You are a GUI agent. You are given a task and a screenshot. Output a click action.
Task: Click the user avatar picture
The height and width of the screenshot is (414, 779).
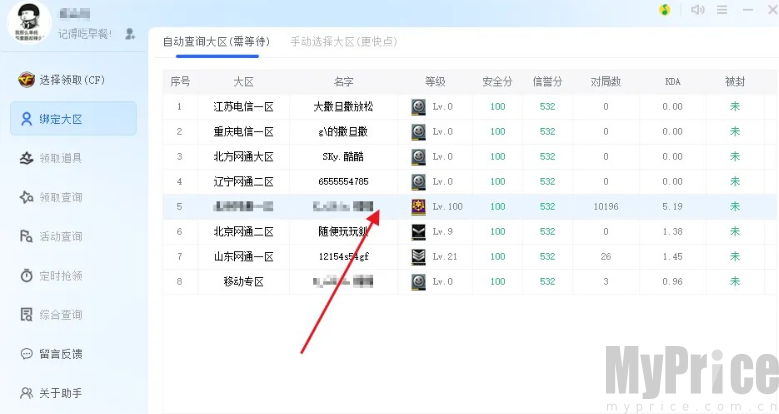point(29,21)
